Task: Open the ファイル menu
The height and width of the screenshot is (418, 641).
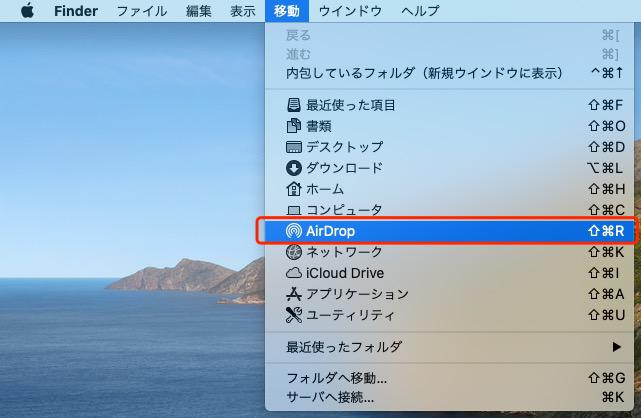Action: (142, 11)
